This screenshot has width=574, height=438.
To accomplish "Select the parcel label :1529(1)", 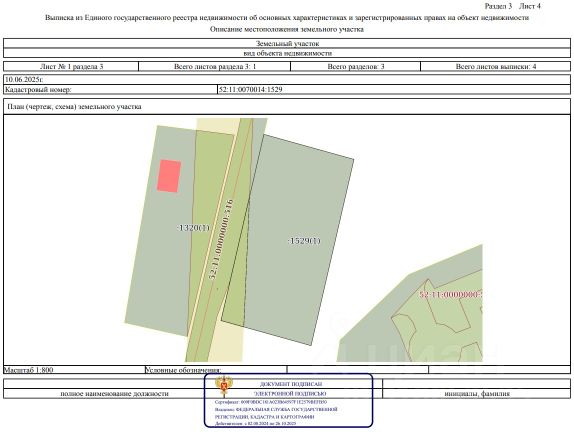I will pos(304,241).
